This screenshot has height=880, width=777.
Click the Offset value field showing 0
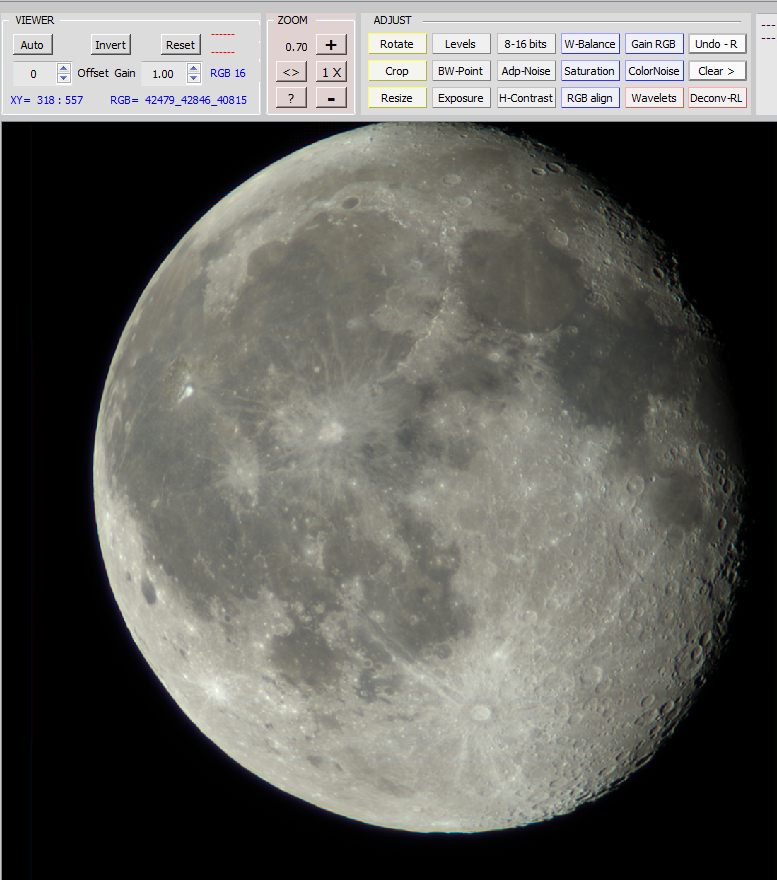coord(34,74)
